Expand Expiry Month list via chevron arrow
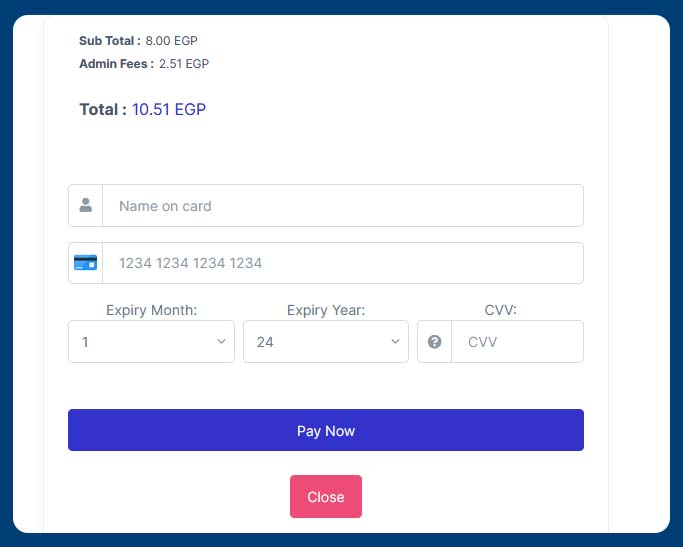Image resolution: width=683 pixels, height=547 pixels. pyautogui.click(x=221, y=341)
